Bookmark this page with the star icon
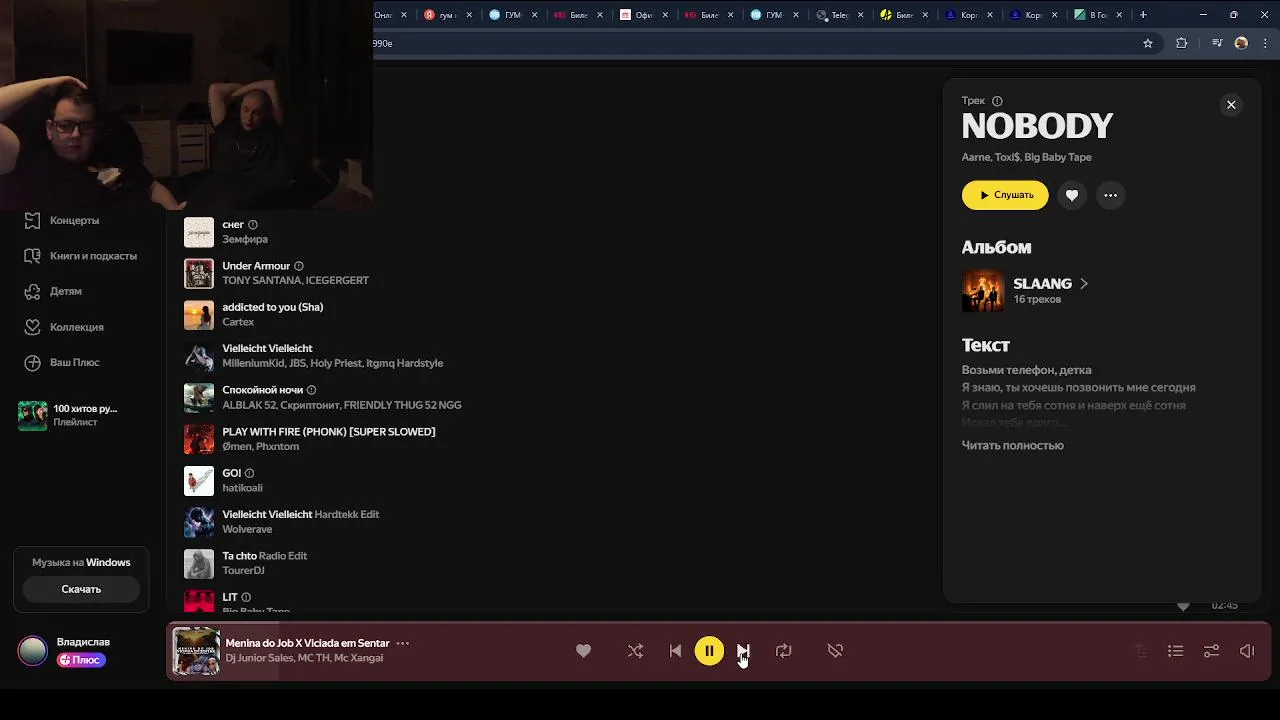1280x720 pixels. tap(1148, 43)
